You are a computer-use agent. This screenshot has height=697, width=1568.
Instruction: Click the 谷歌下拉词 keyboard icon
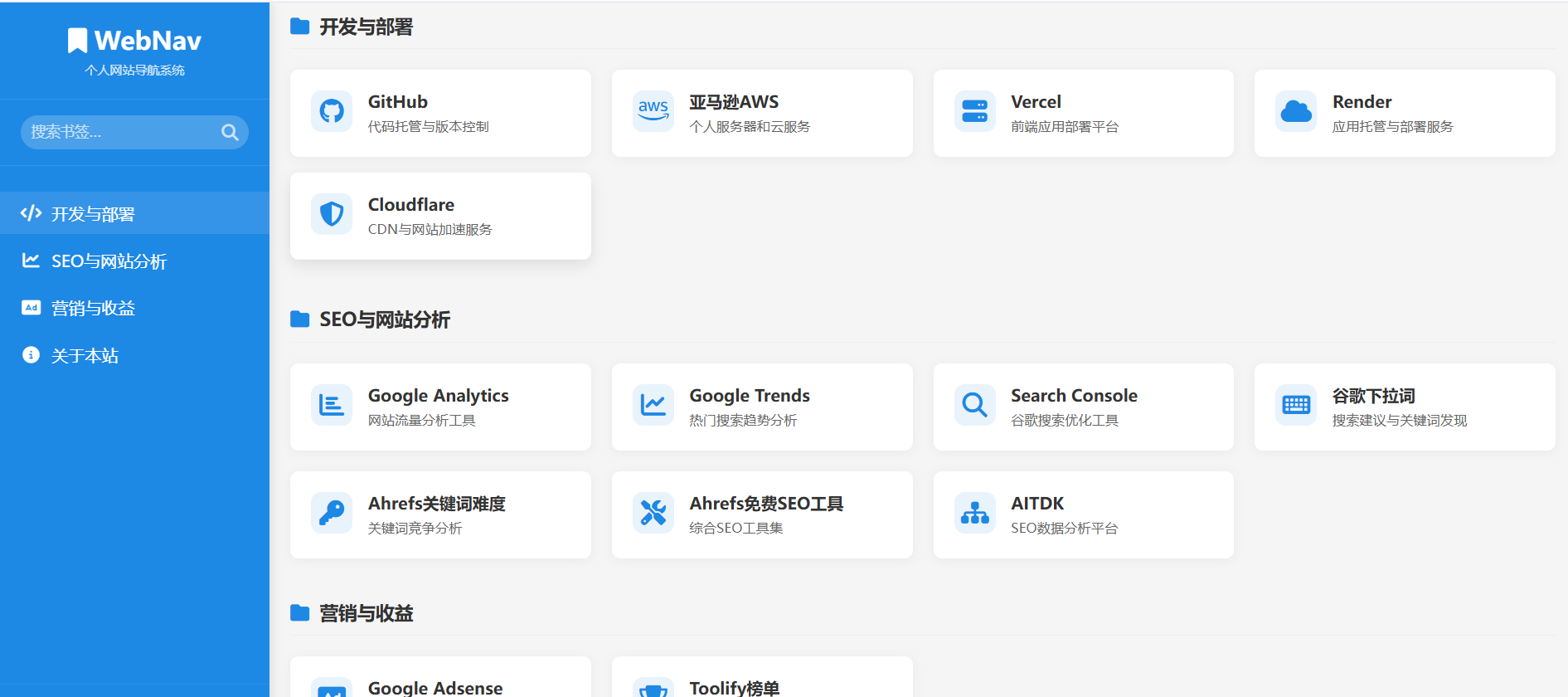pos(1296,405)
